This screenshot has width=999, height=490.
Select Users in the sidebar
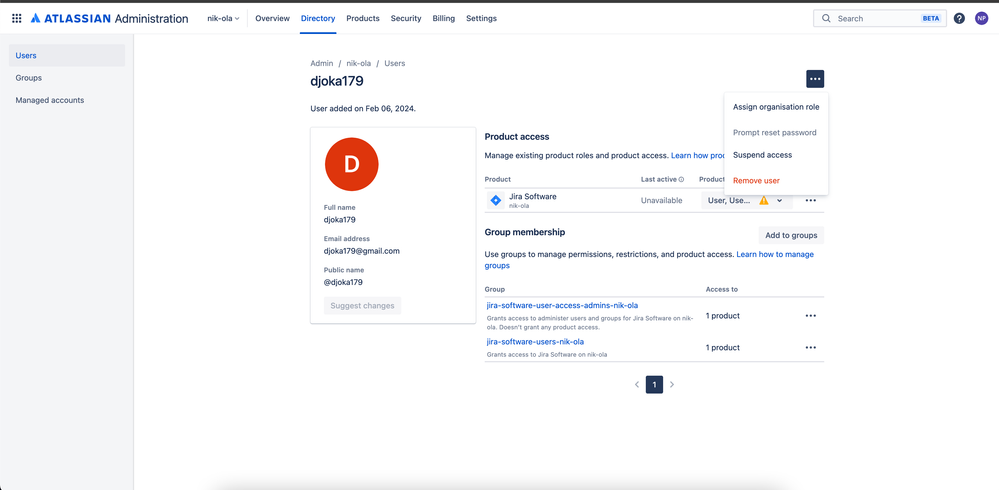click(67, 55)
